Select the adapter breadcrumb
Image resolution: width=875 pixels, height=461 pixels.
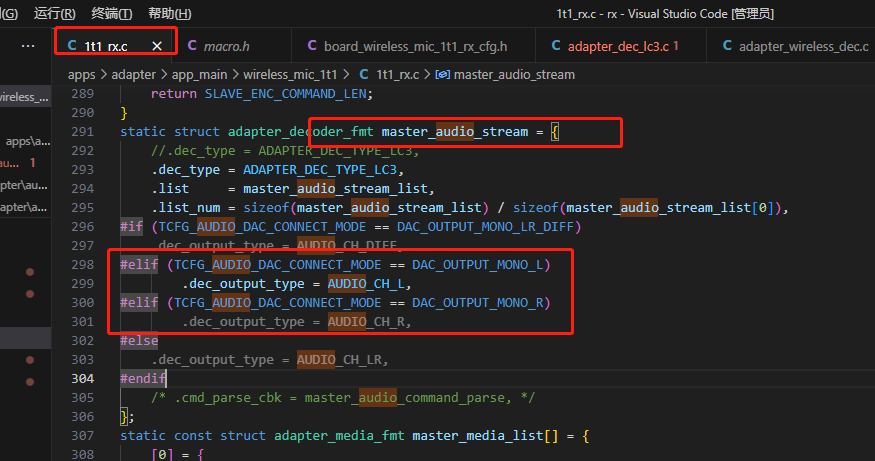pyautogui.click(x=133, y=75)
